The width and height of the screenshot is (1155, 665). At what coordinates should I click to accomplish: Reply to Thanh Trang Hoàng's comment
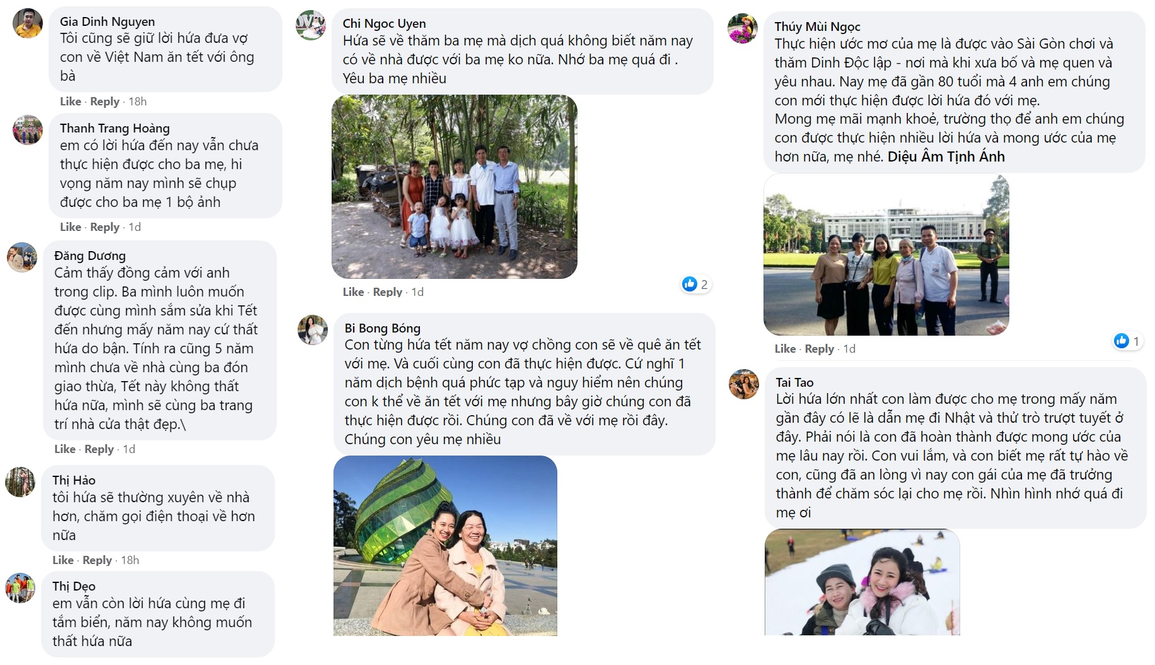[x=105, y=227]
